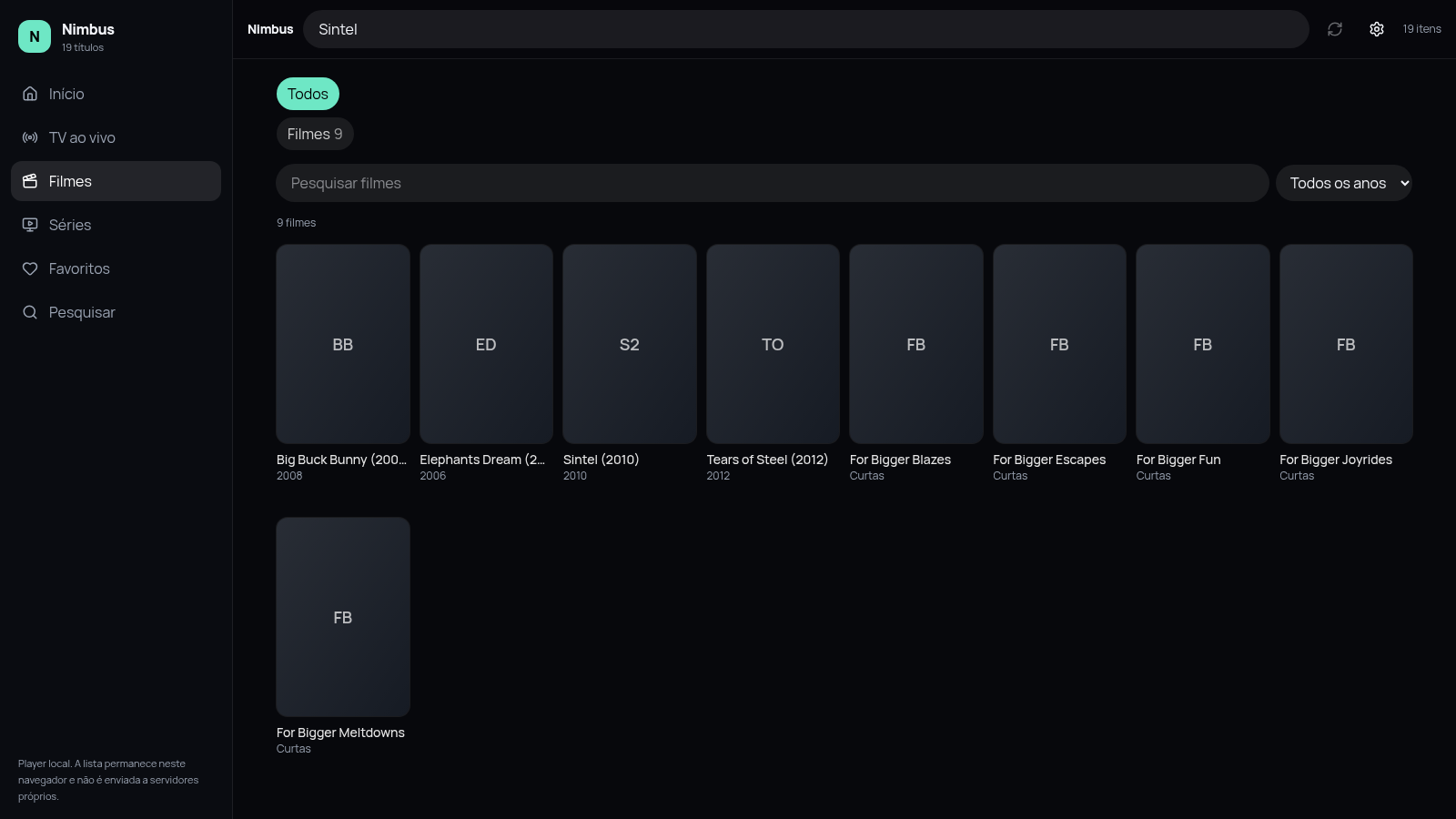Click the top search box containing Sintel
This screenshot has width=1456, height=819.
pos(805,29)
